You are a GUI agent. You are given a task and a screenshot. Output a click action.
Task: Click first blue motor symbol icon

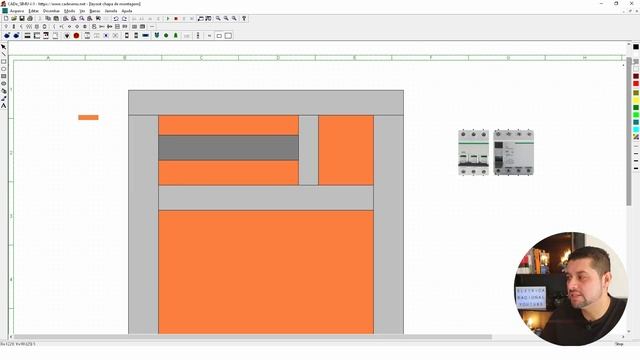(x=7, y=36)
